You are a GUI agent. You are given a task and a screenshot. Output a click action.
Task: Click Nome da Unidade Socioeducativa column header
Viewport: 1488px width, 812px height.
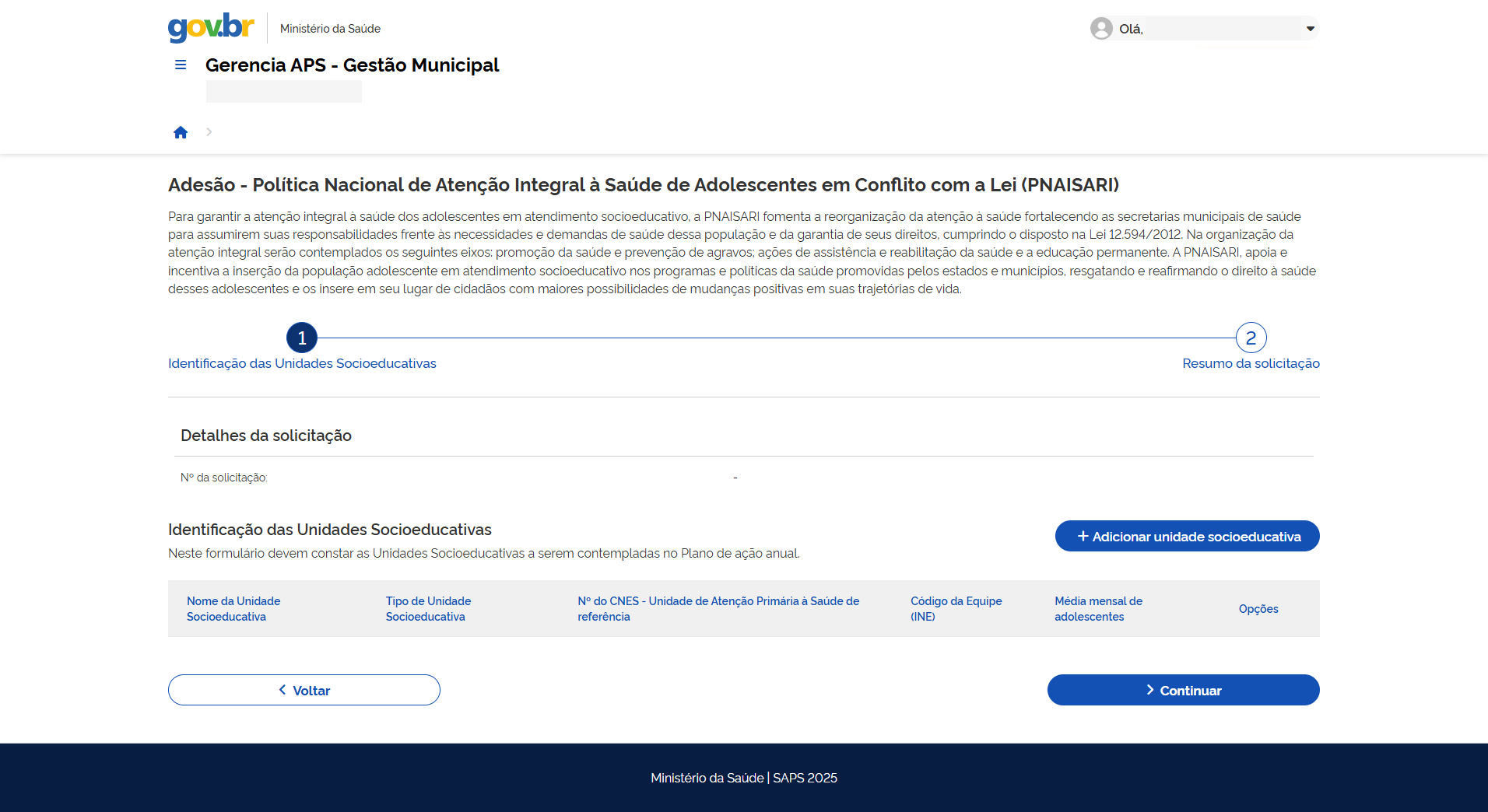coord(233,608)
